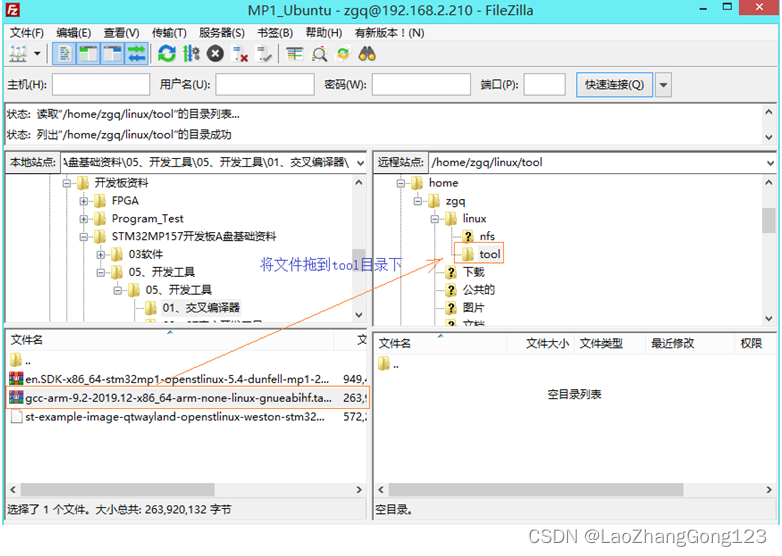Expand the 03软件 folder node
The height and width of the screenshot is (556, 782).
100,255
